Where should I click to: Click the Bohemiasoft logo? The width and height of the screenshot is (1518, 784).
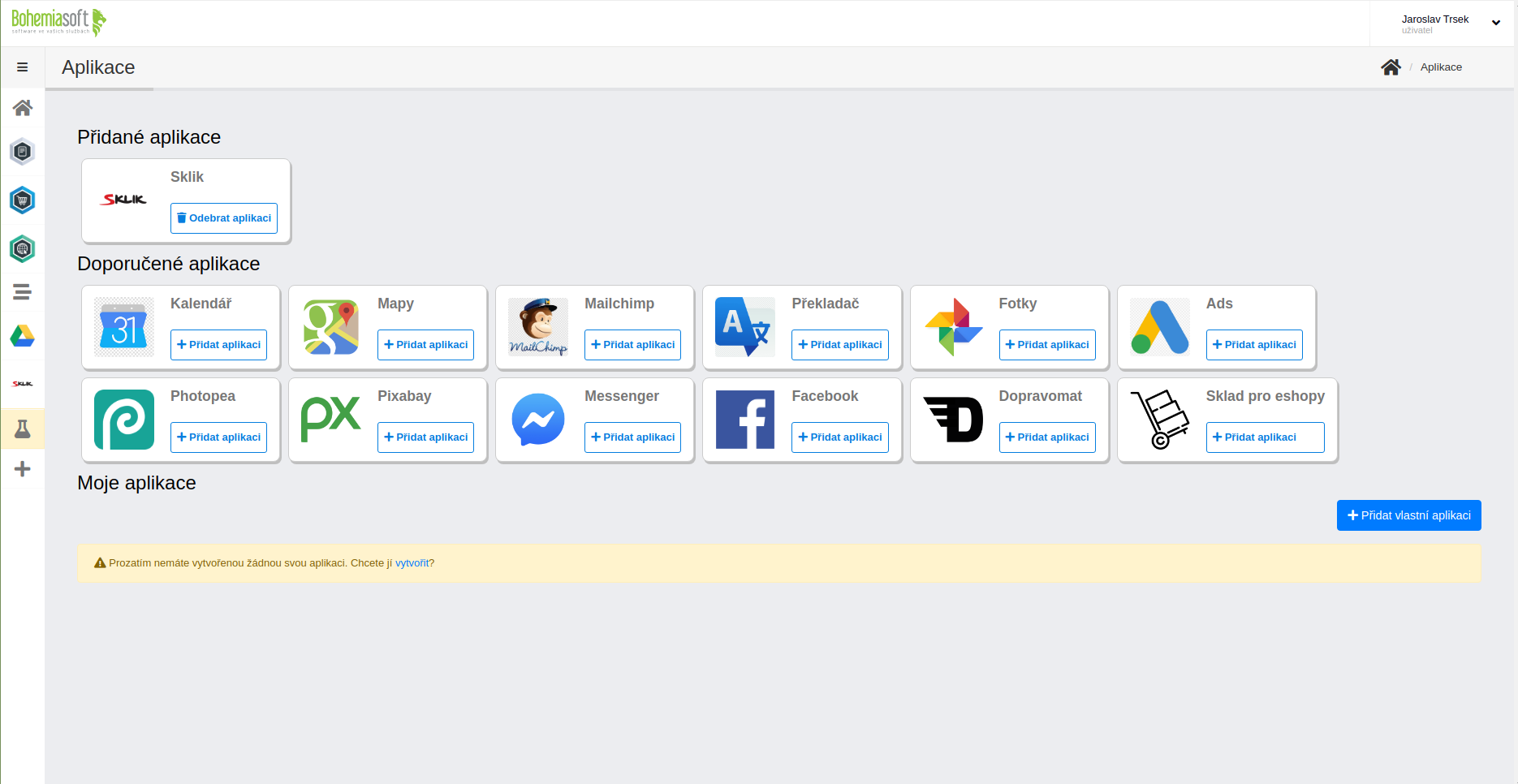[59, 22]
